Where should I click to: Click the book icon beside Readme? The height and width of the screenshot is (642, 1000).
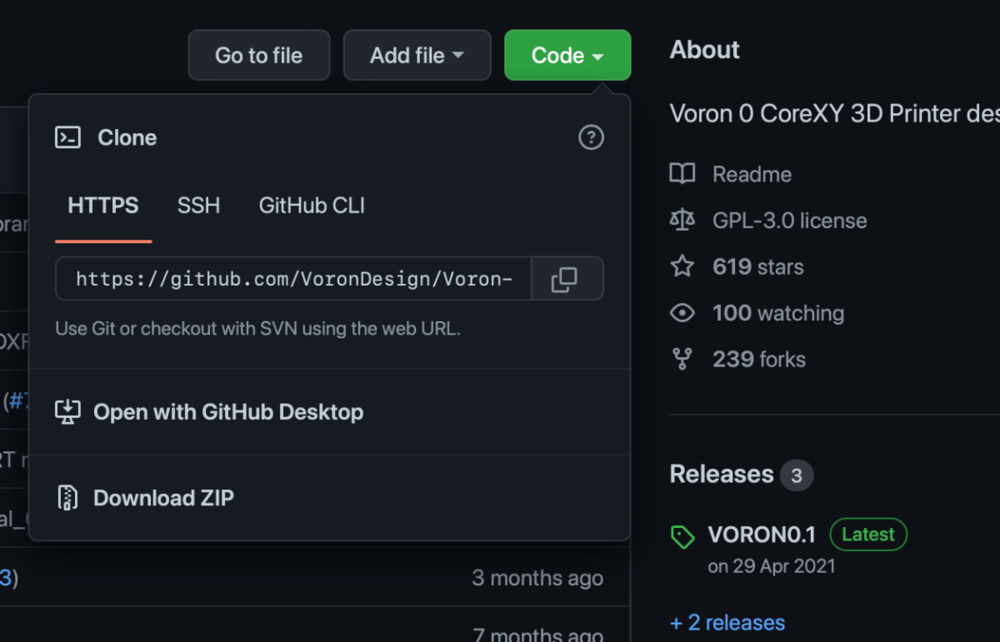point(682,173)
